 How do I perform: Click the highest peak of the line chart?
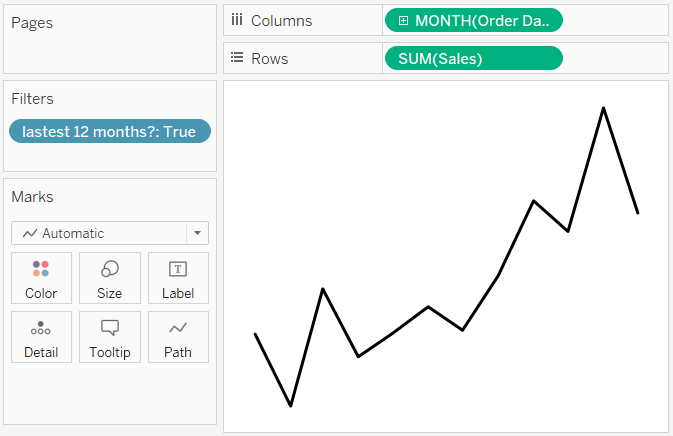[603, 107]
